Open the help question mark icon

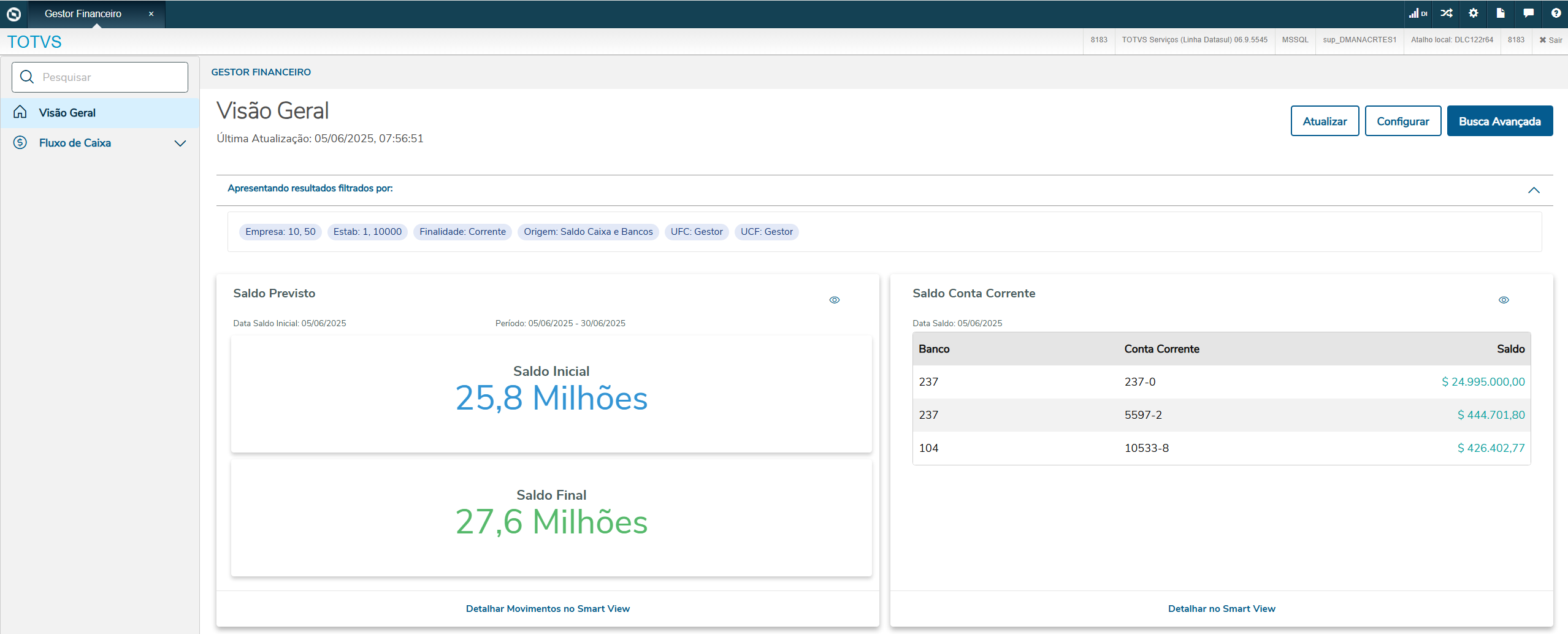click(x=1556, y=13)
